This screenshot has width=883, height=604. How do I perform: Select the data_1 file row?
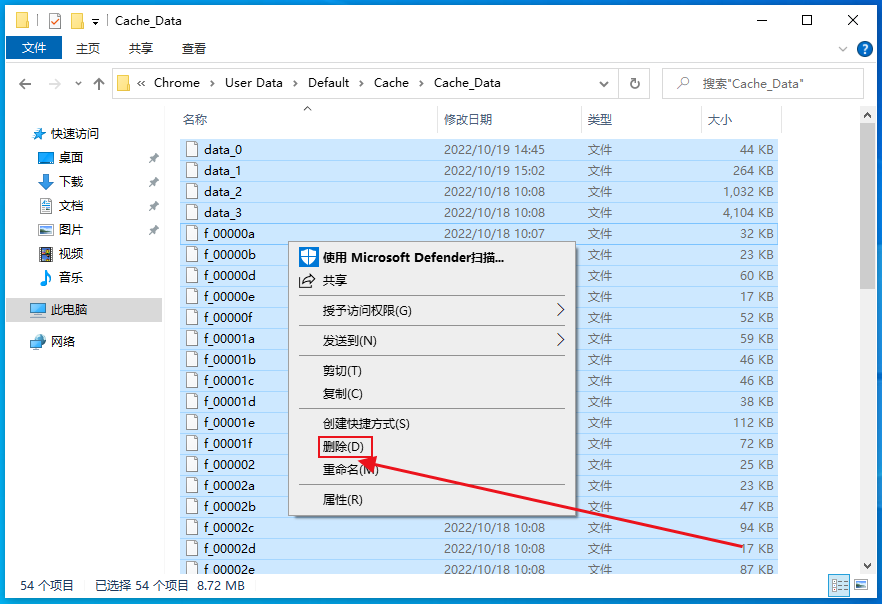coord(479,171)
